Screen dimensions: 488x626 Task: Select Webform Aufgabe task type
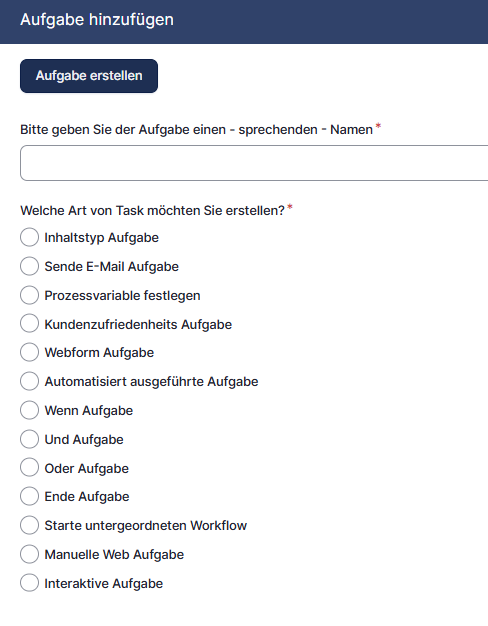click(x=30, y=353)
